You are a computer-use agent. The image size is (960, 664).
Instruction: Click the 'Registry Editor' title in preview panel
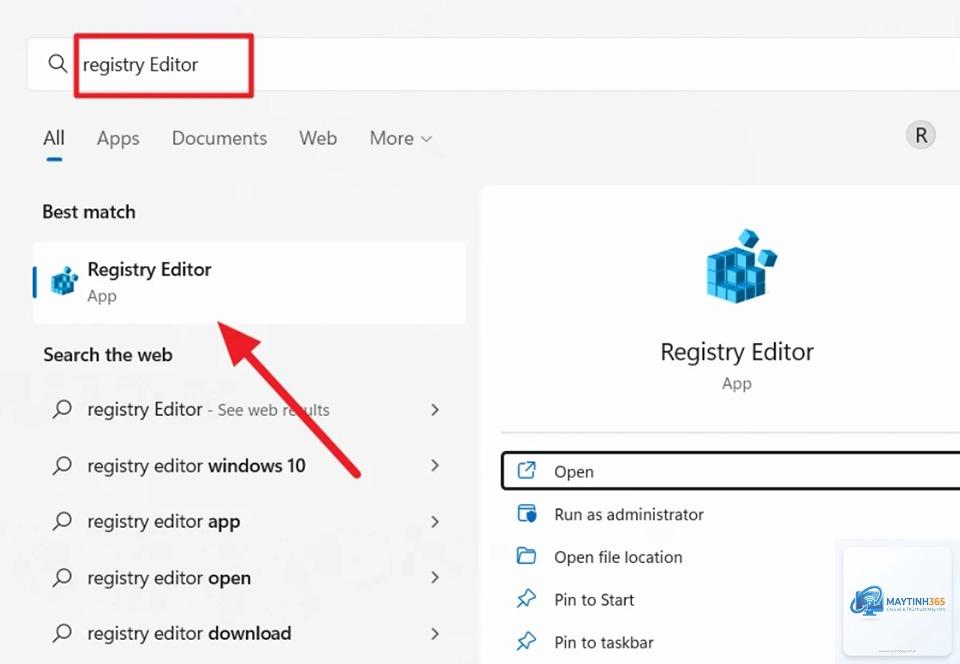tap(737, 353)
